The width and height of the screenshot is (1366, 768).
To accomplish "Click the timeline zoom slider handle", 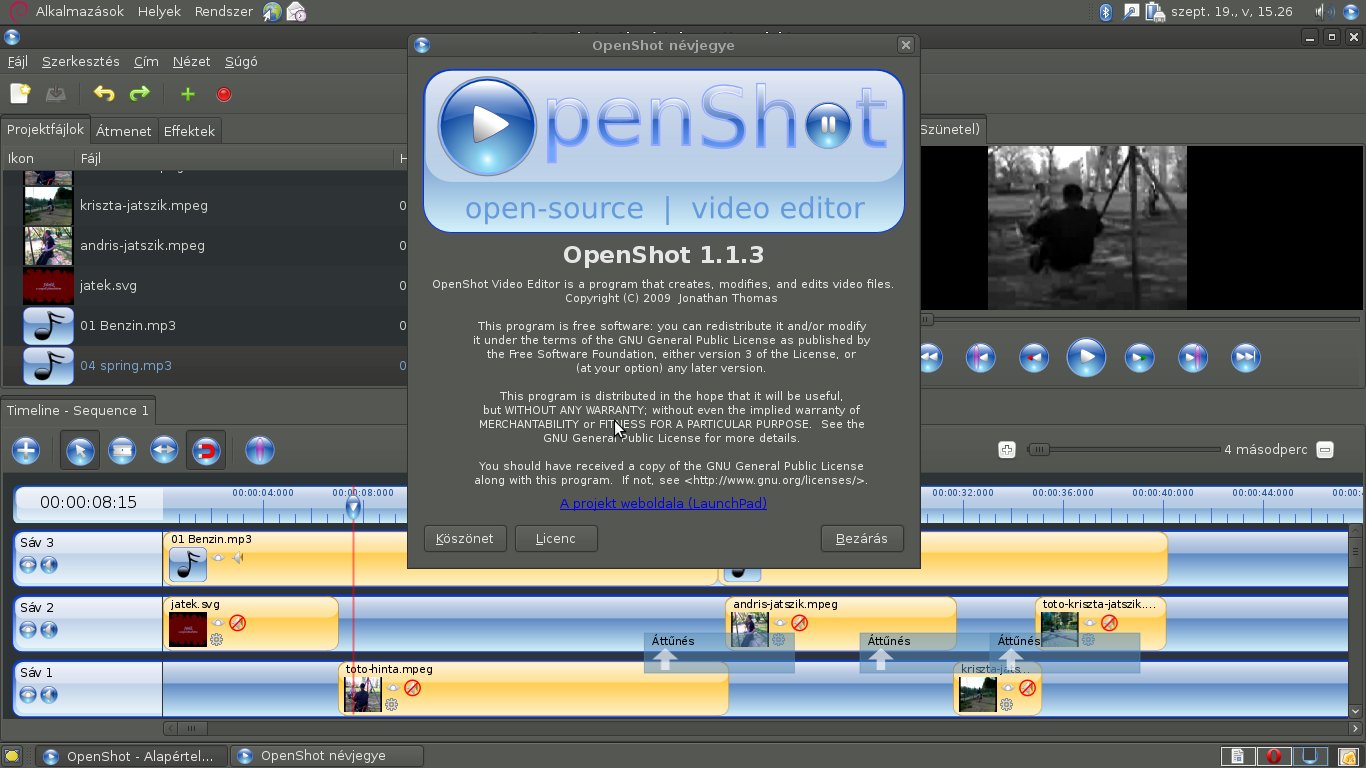I will 1039,450.
